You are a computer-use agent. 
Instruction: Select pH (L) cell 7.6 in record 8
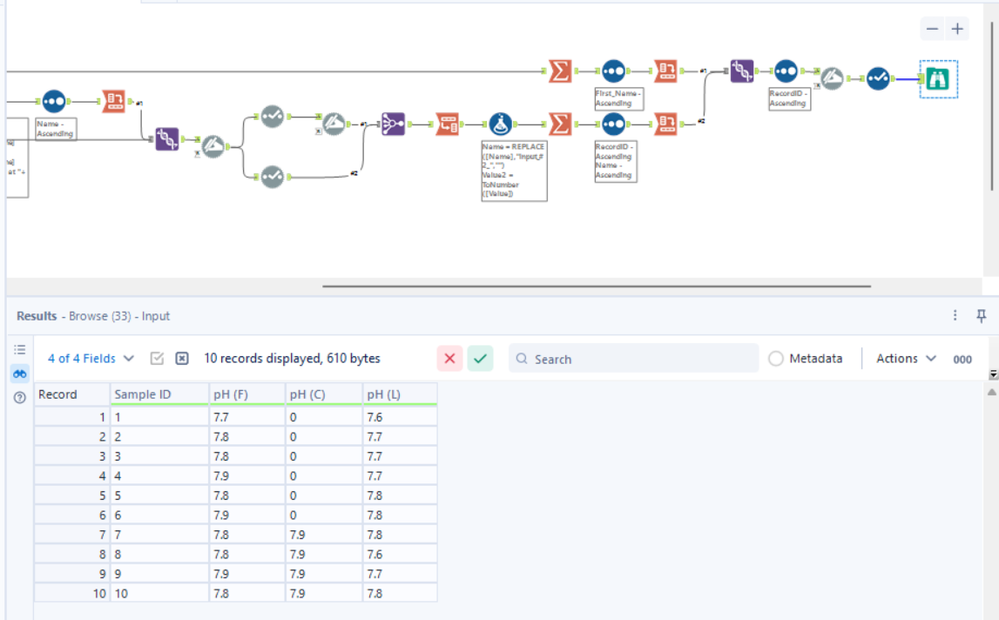click(400, 554)
